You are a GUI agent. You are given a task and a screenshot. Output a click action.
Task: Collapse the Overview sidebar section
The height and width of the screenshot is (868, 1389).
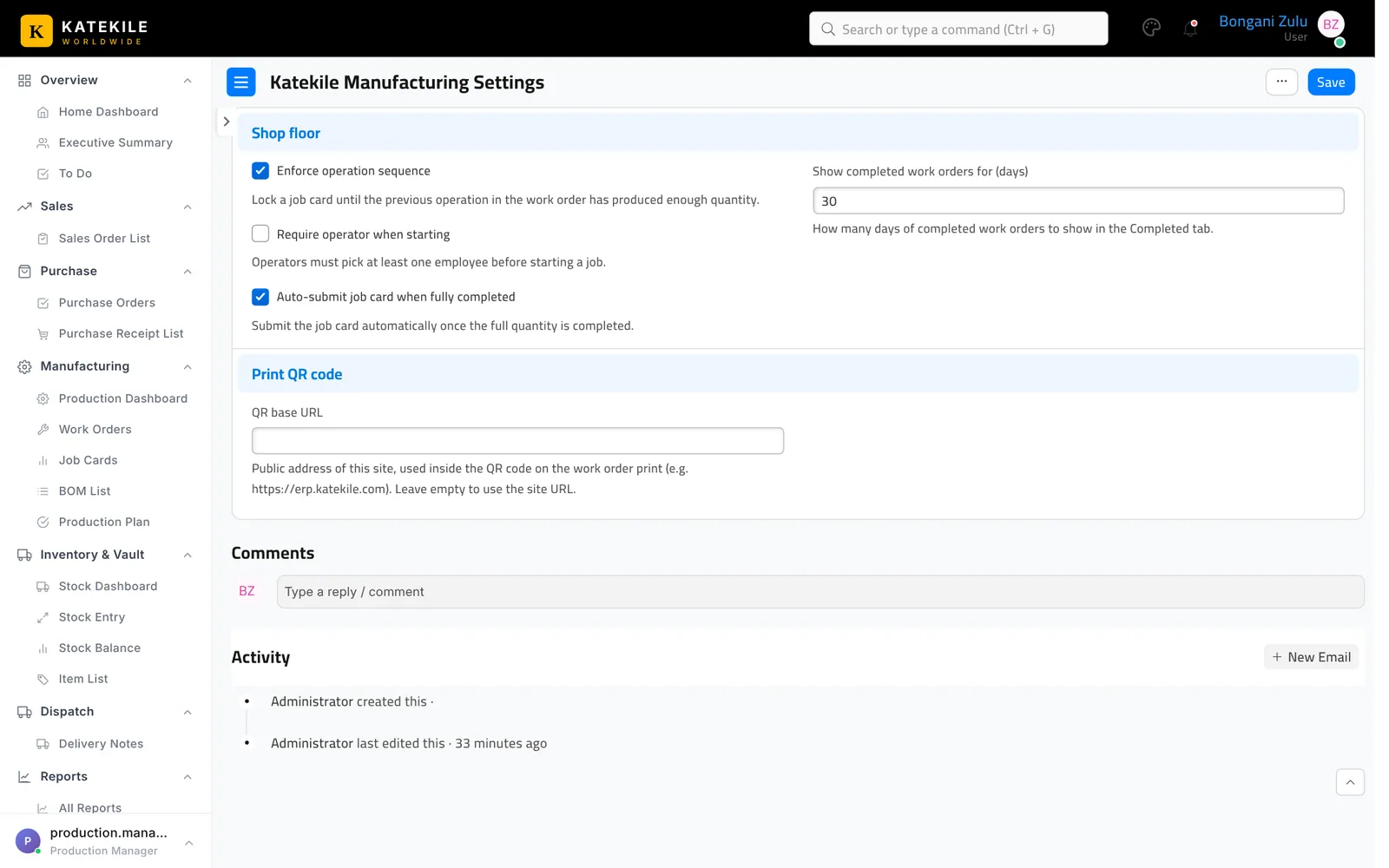click(188, 81)
